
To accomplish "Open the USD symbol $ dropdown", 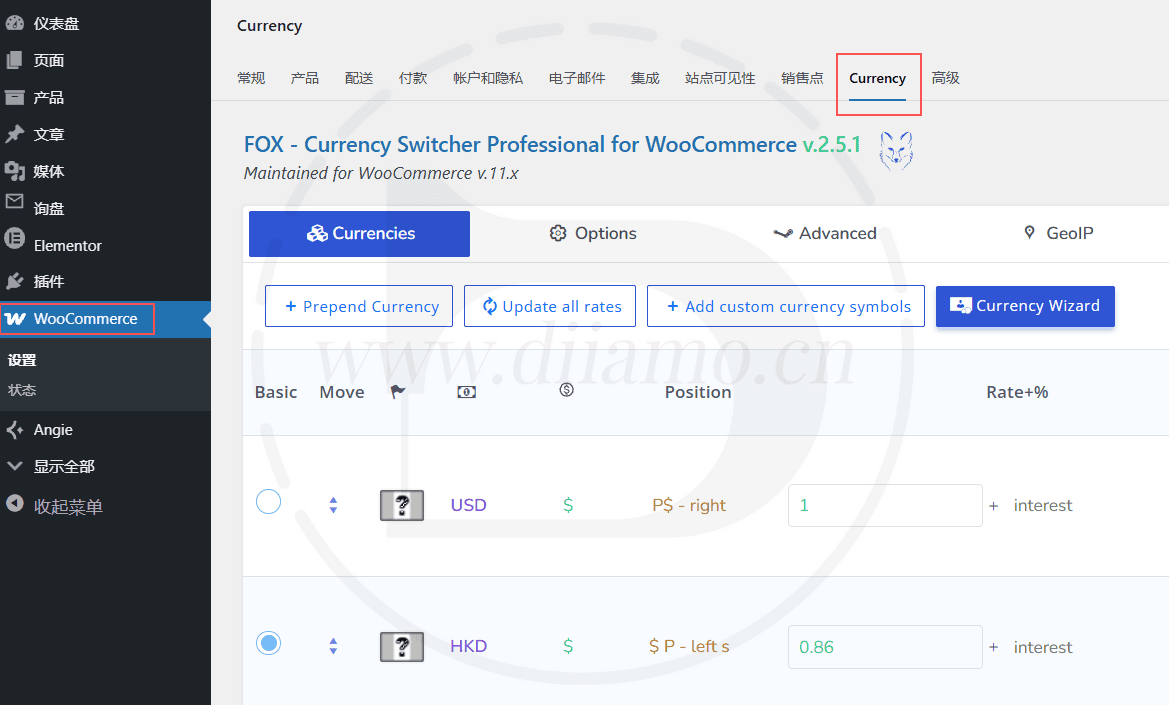I will point(568,505).
